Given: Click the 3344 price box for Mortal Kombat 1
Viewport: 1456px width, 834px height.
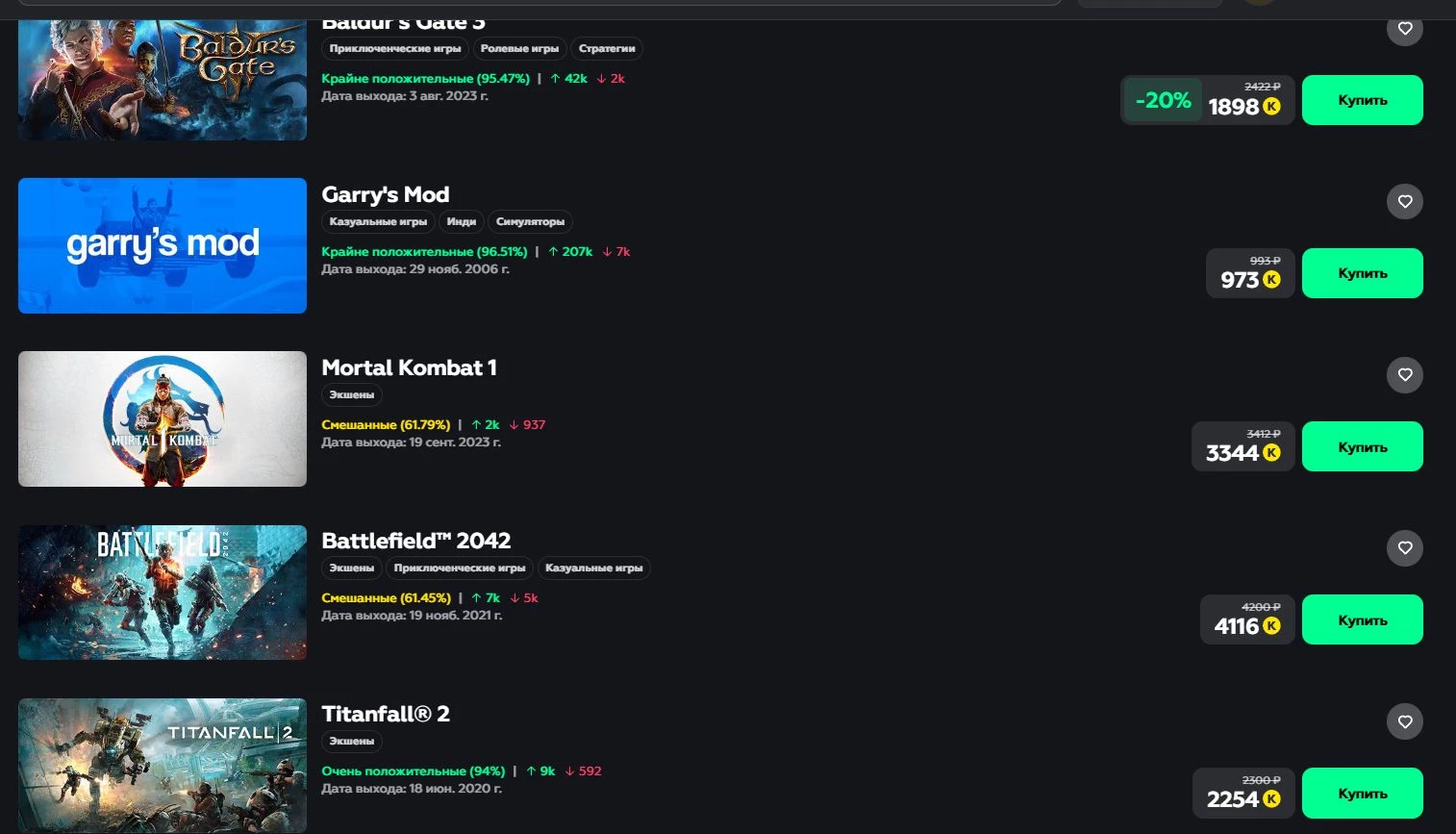Looking at the screenshot, I should [x=1243, y=447].
